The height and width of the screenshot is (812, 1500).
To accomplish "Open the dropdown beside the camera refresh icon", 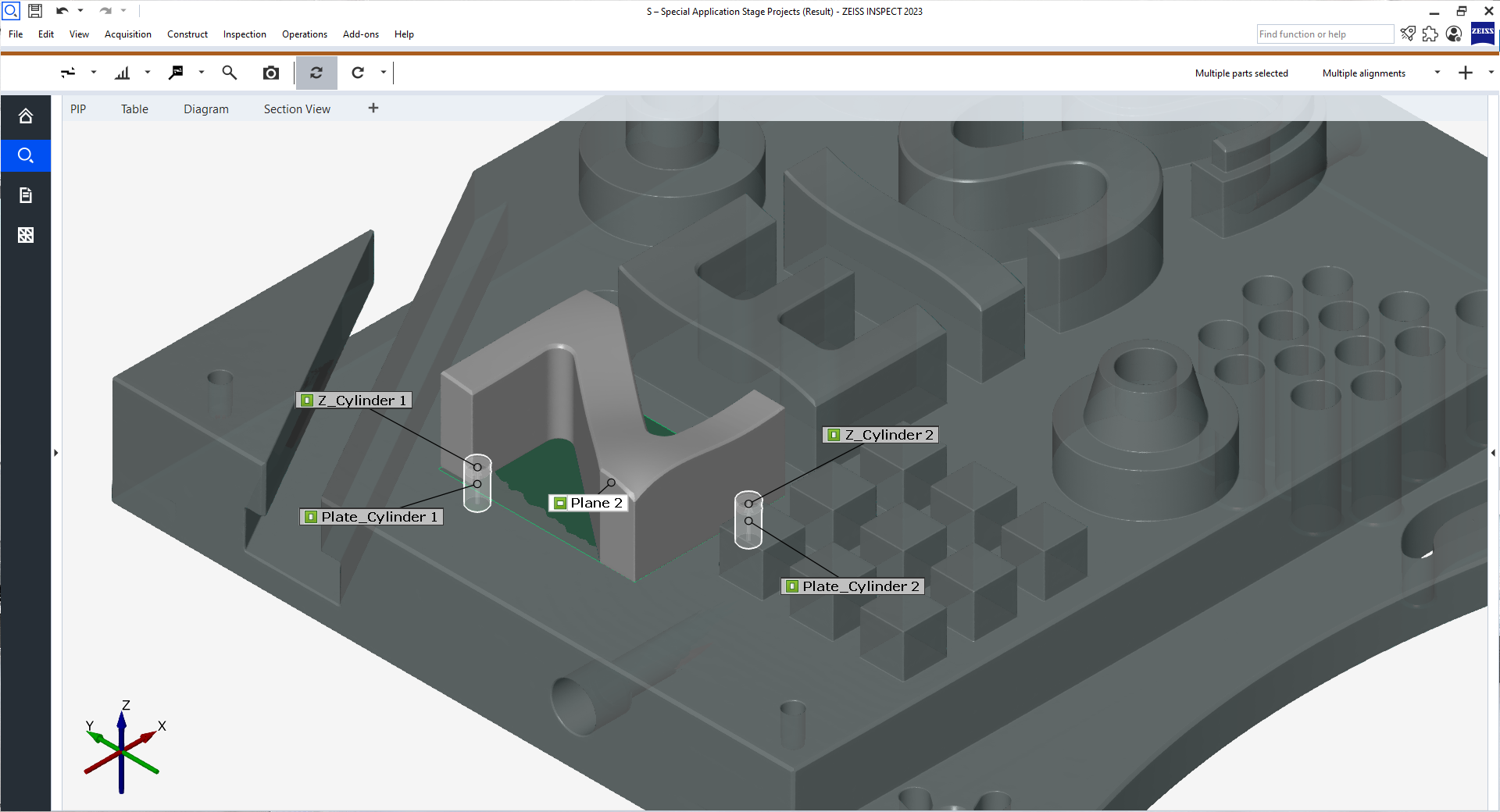I will [383, 73].
